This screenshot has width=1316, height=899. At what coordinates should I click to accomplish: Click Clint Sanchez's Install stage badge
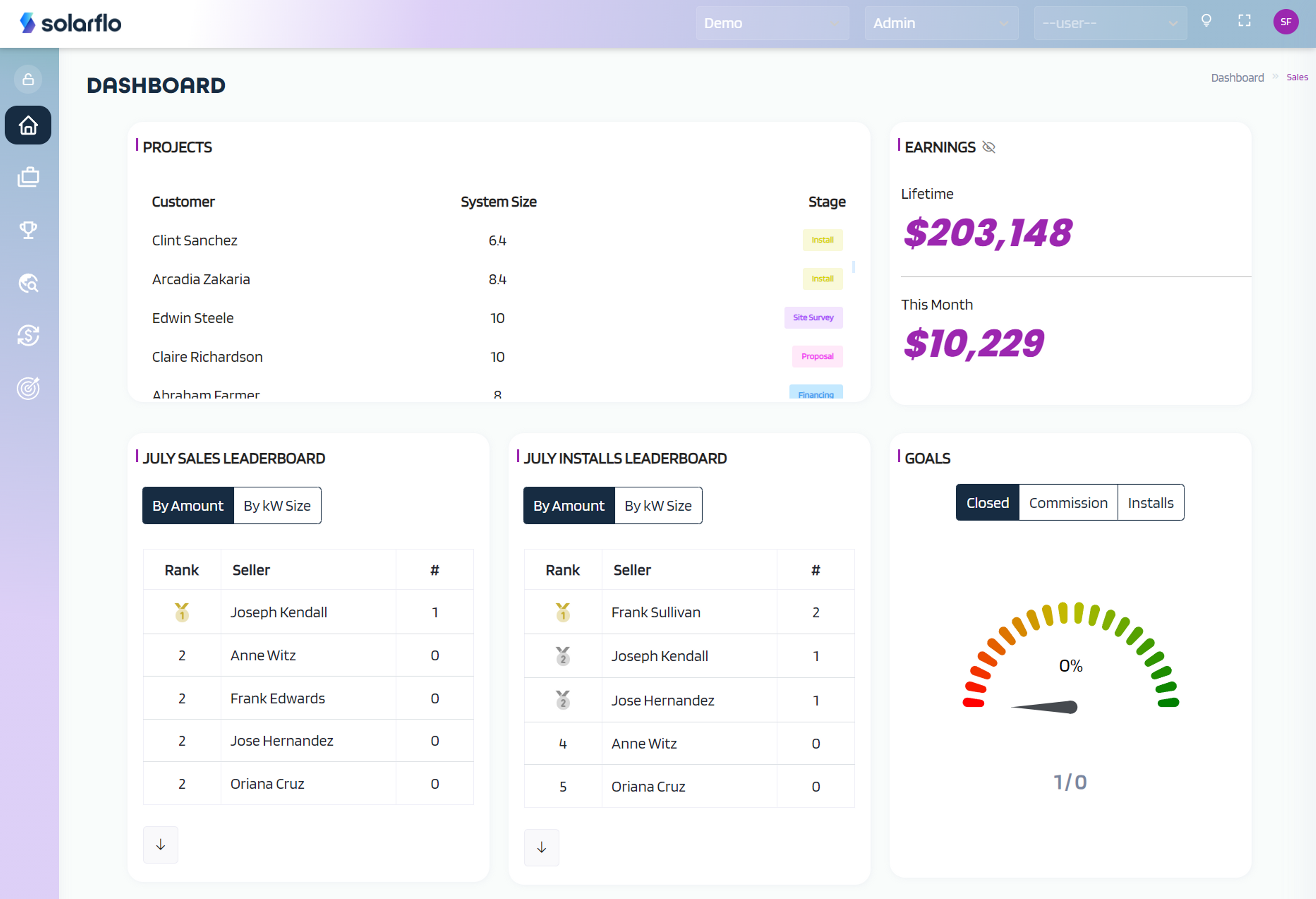(x=822, y=240)
